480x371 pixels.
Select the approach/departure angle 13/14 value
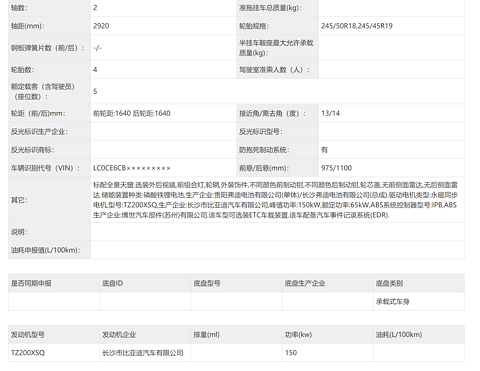(330, 113)
